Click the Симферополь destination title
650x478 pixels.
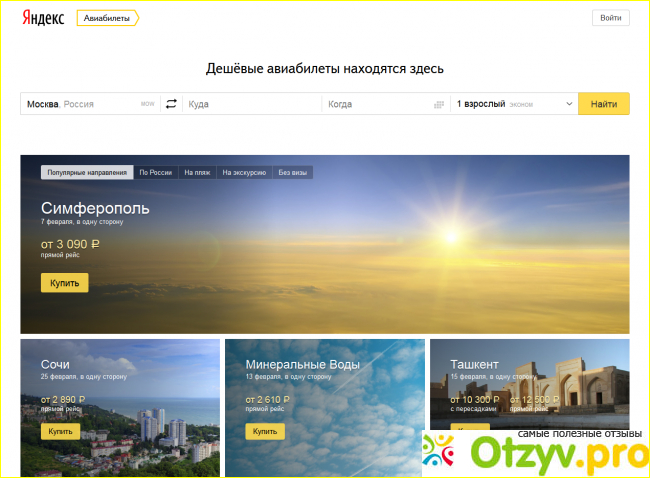pos(95,208)
